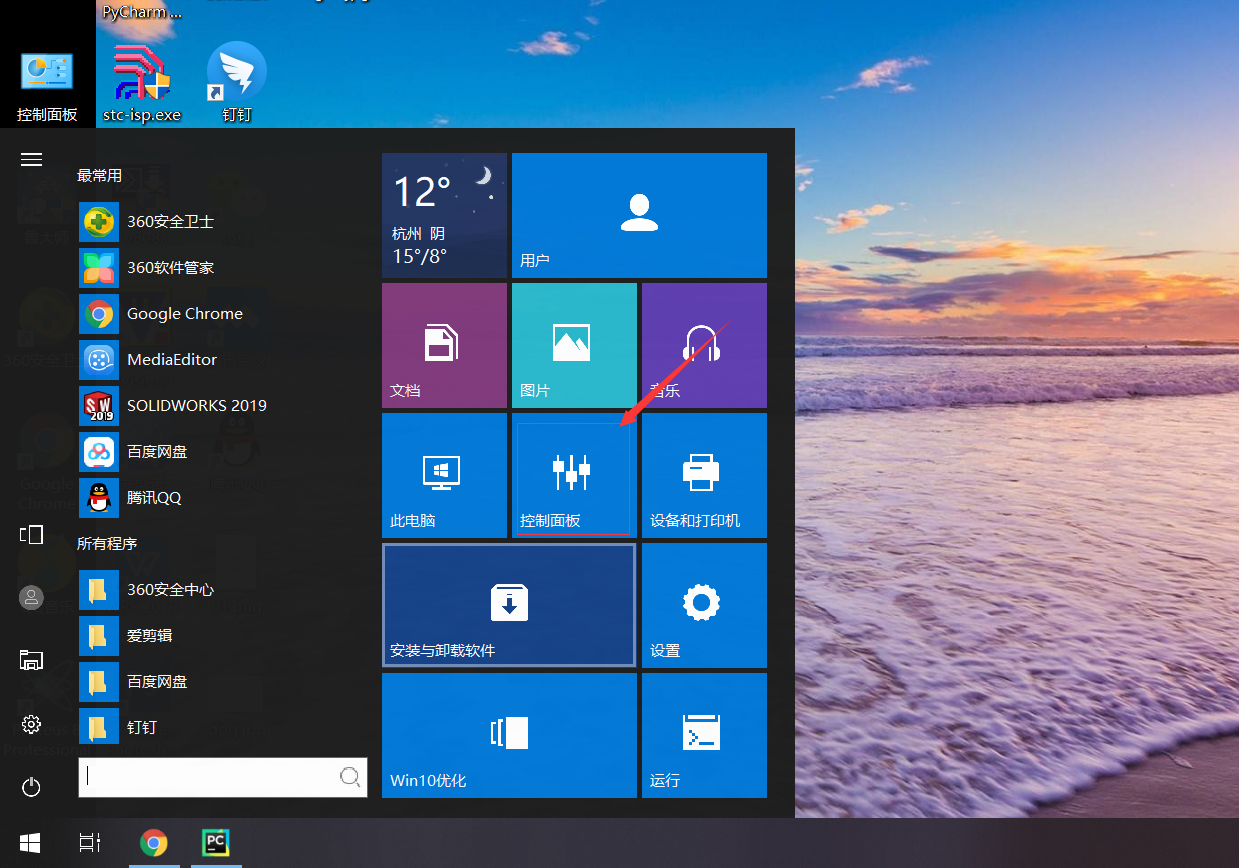1239x868 pixels.
Task: Switch to PyCharm on the taskbar
Action: (215, 843)
